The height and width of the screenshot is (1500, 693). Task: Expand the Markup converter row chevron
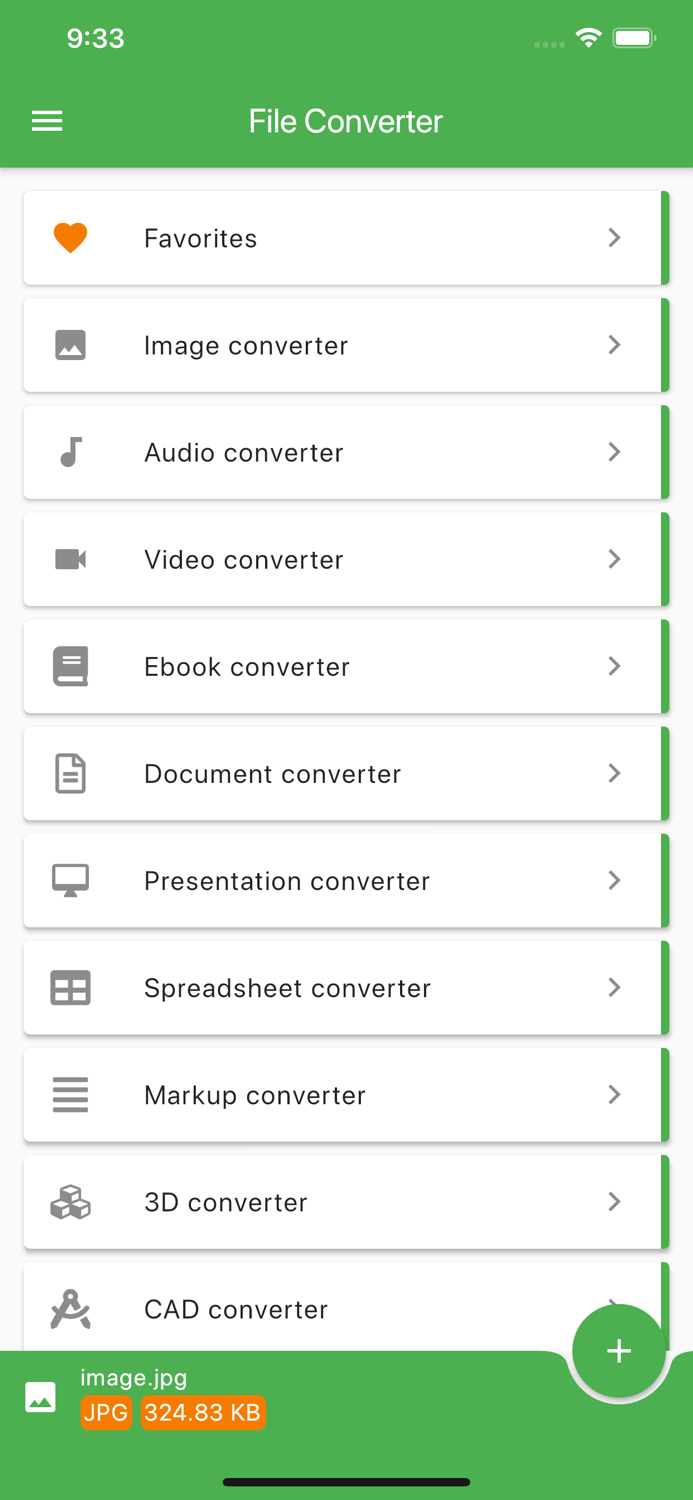coord(614,1094)
